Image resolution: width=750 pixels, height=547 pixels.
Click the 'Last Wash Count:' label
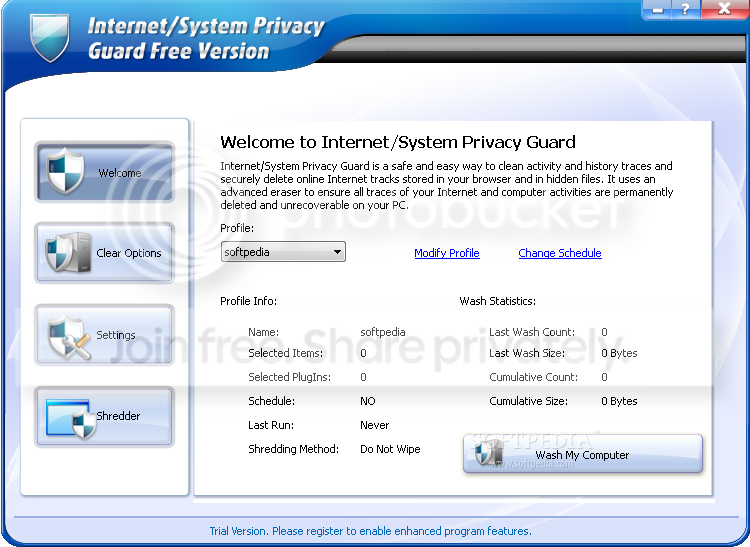click(532, 332)
